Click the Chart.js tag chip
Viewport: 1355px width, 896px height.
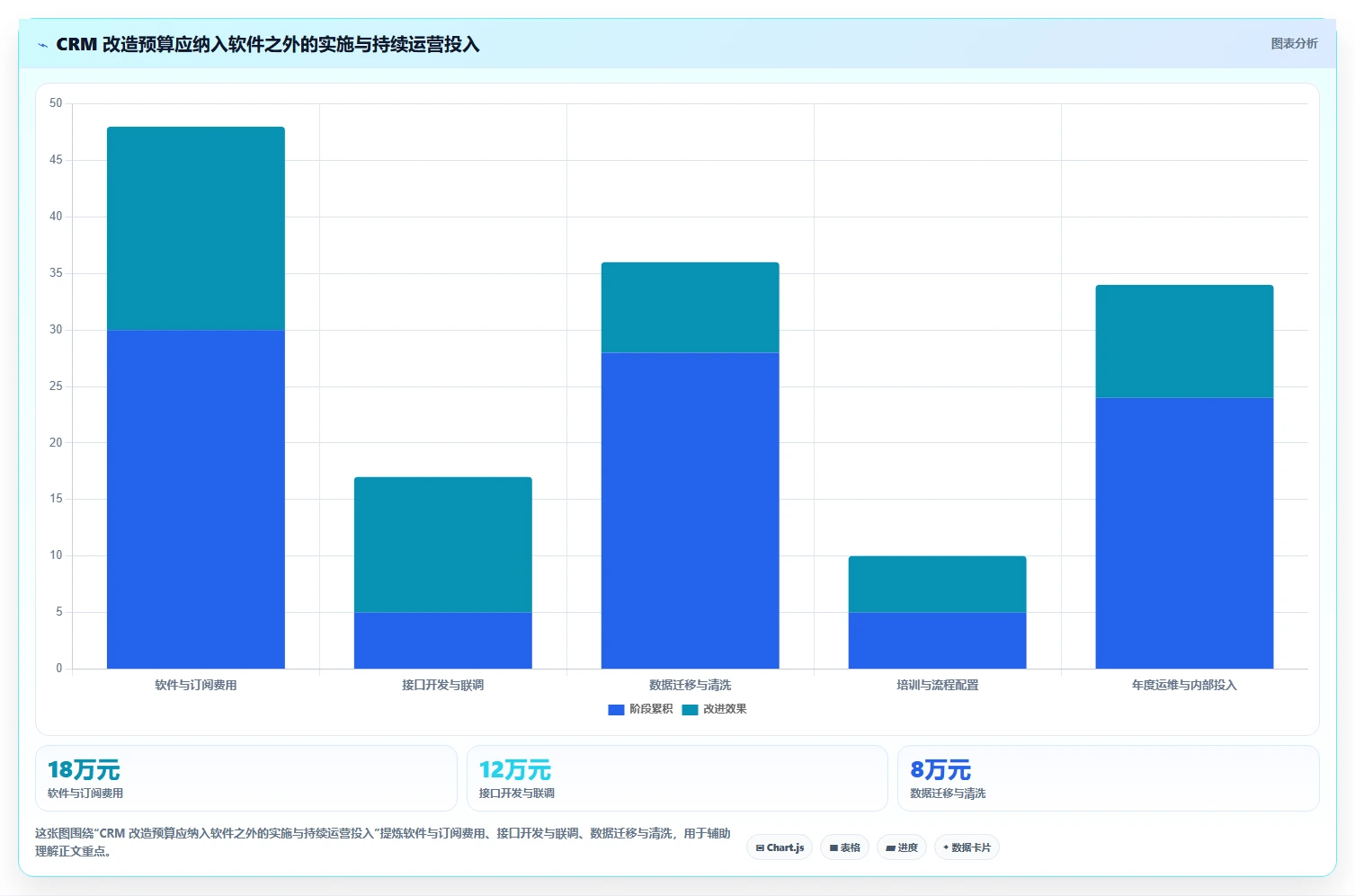pos(780,847)
